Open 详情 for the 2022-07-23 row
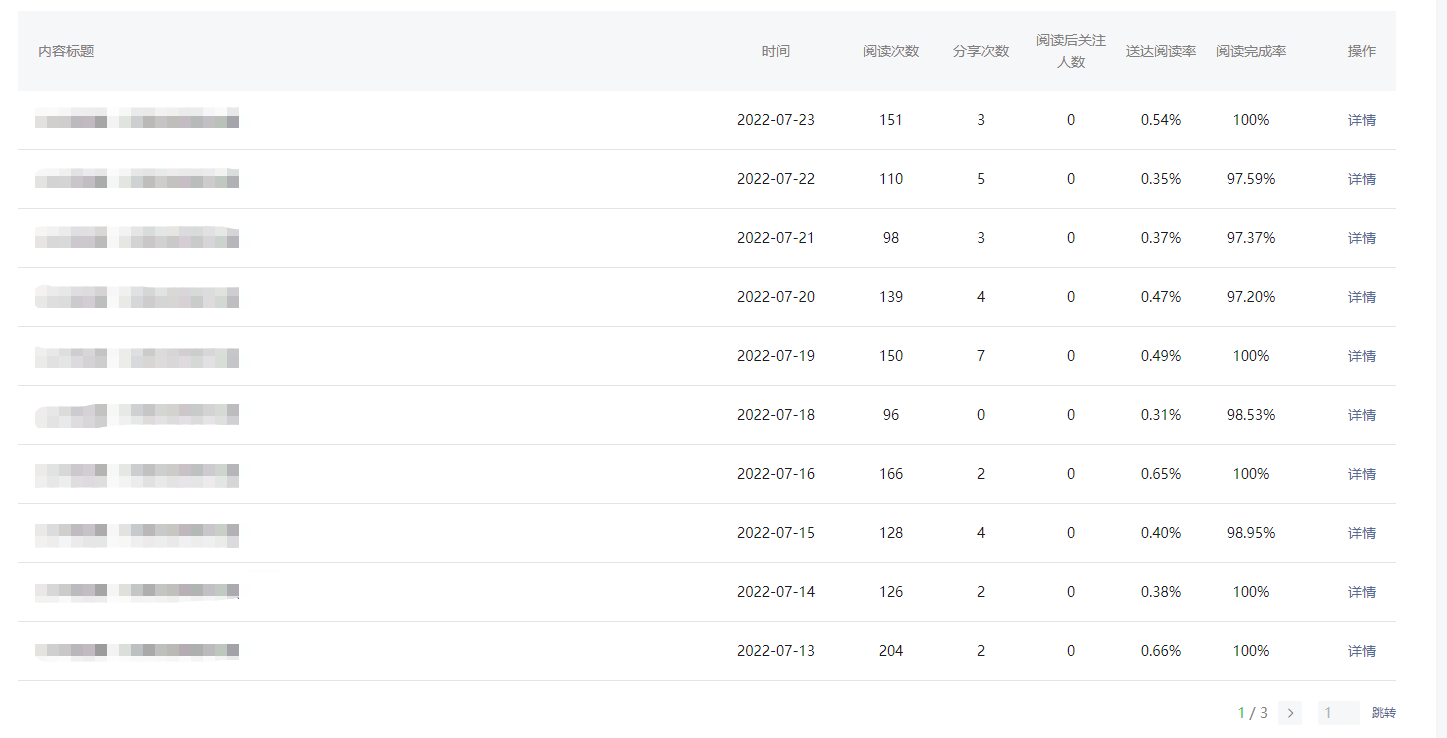This screenshot has height=738, width=1447. 1361,120
